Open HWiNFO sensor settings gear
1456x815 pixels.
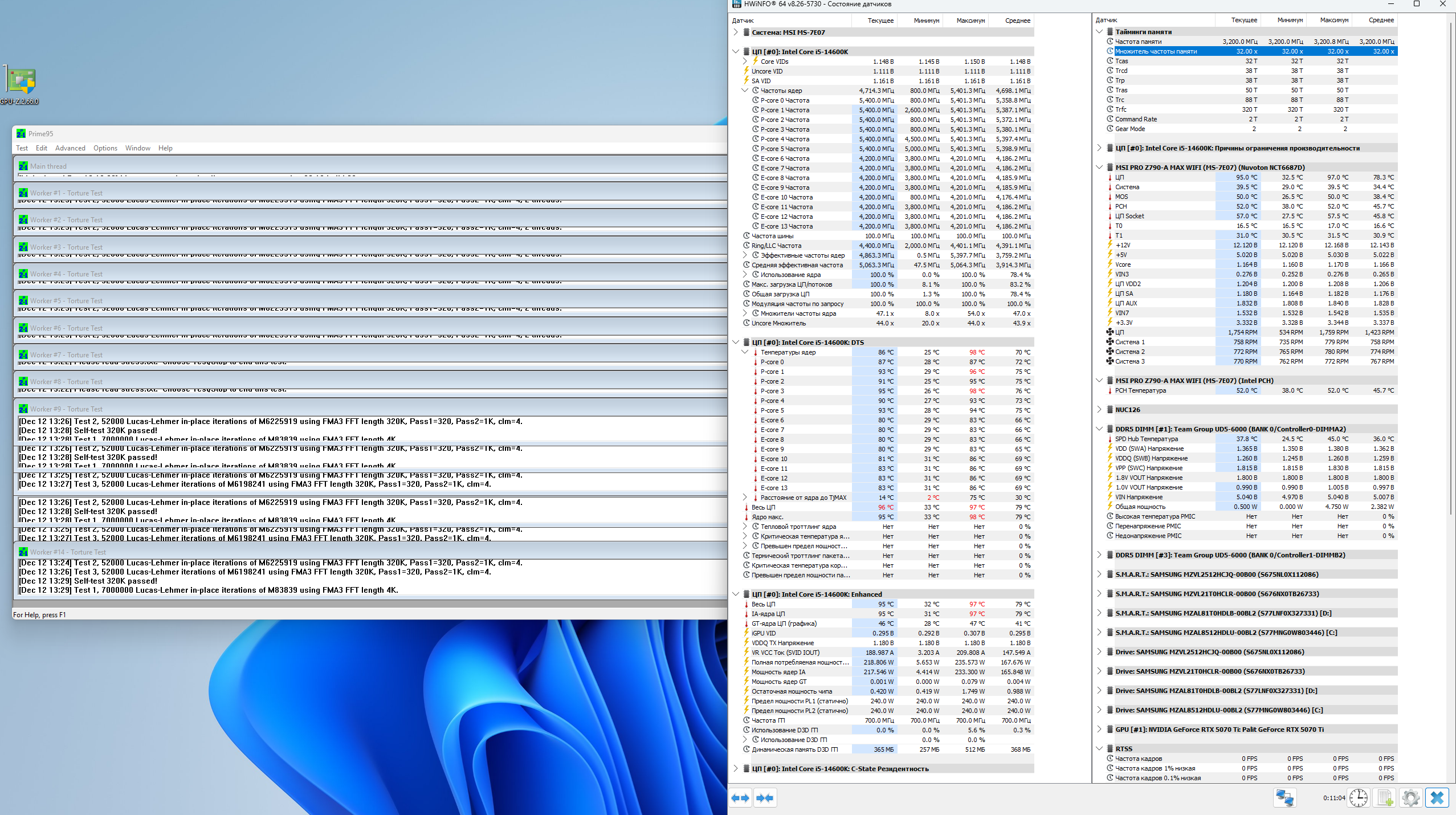click(x=1410, y=798)
